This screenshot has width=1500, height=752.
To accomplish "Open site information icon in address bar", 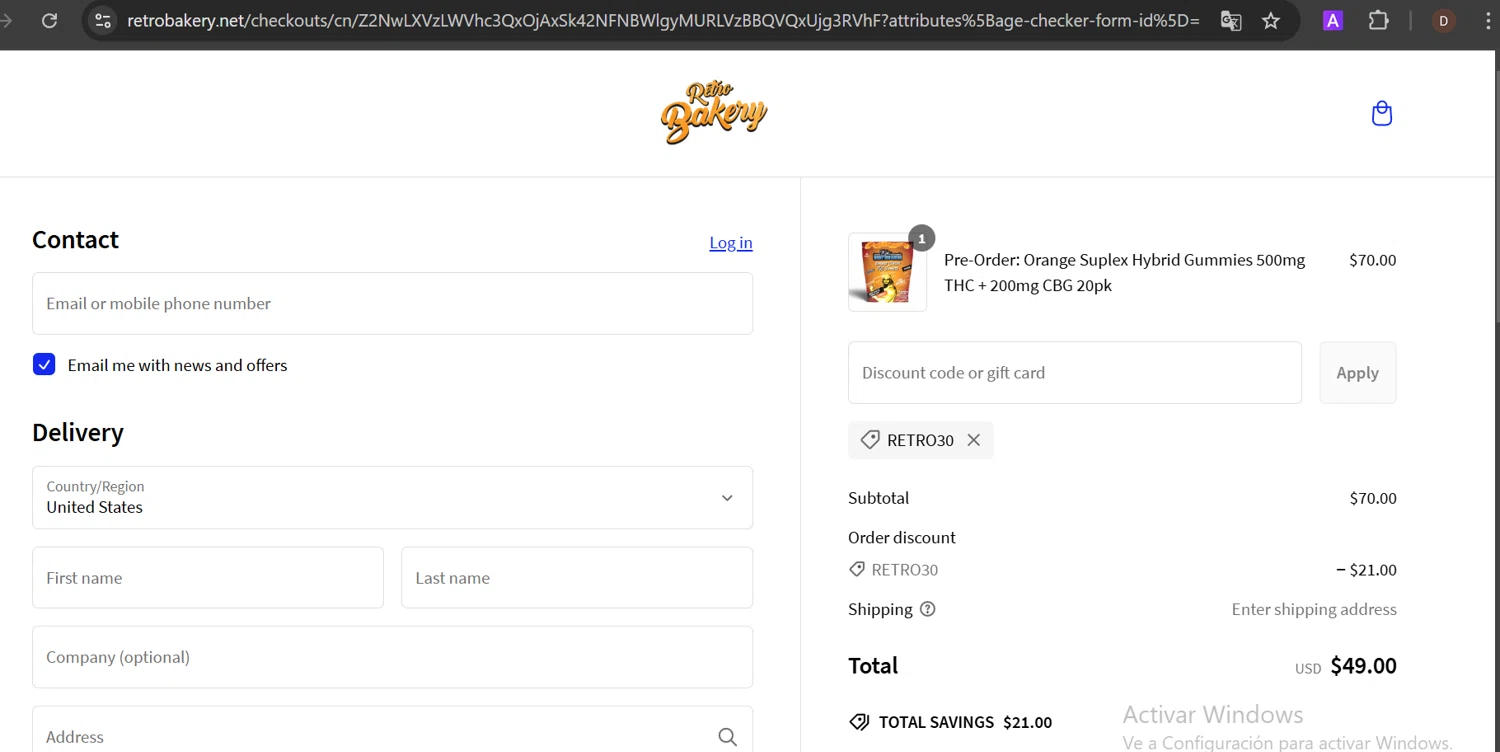I will pyautogui.click(x=102, y=20).
